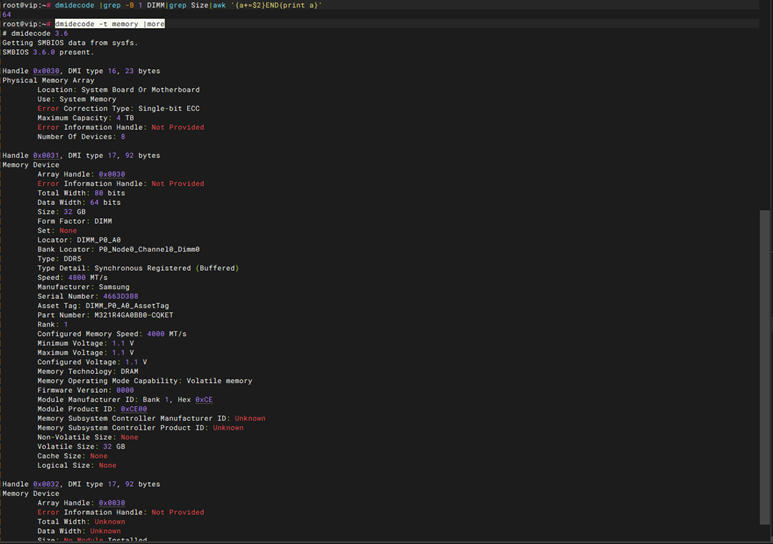Click the Module Manufacturer hex value 0xCE
Viewport: 773px width, 544px height.
(204, 399)
